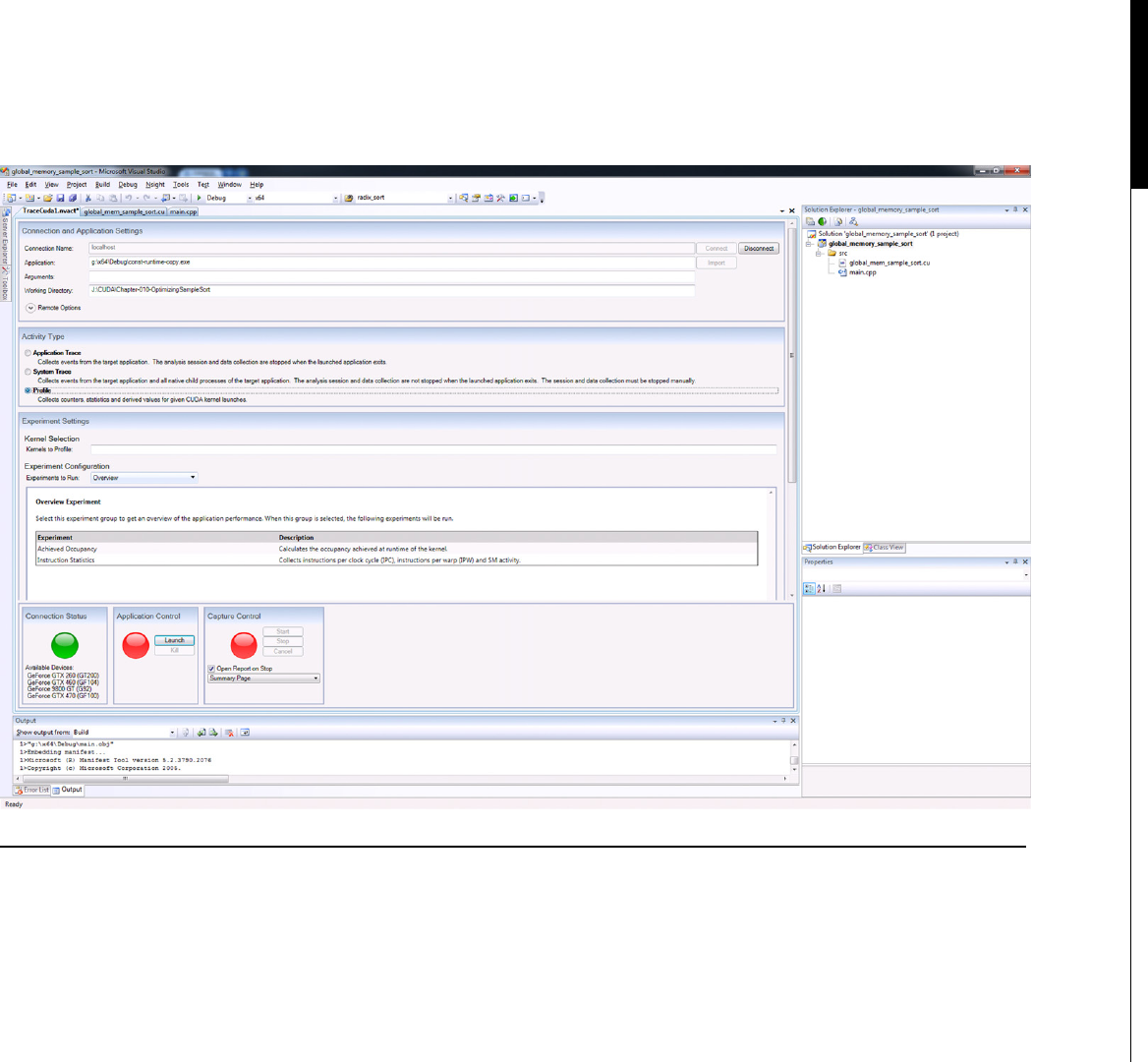Start debugging with the green play icon

pos(199,198)
